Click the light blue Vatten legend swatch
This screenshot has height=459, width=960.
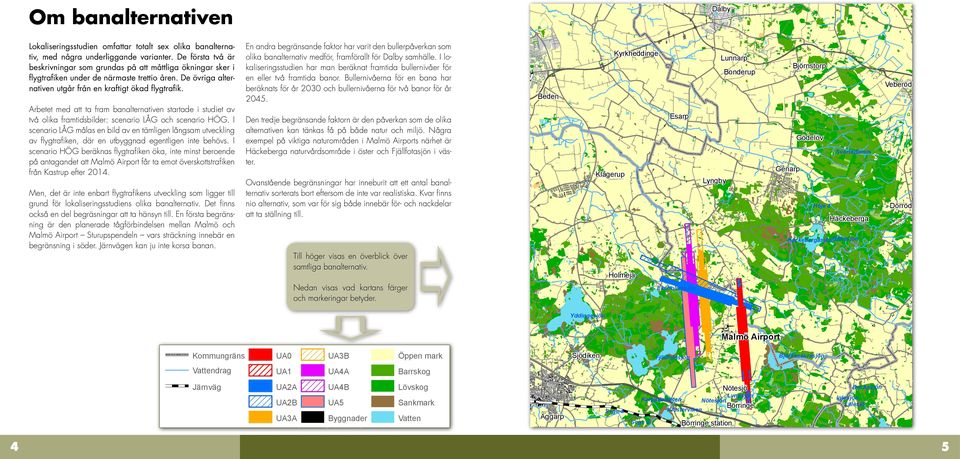[383, 418]
